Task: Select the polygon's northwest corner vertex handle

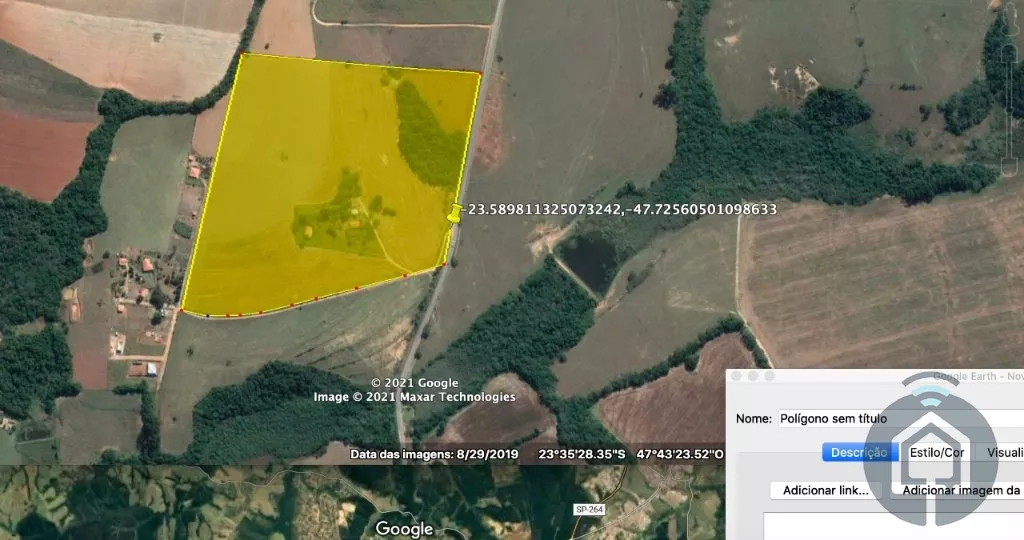Action: (241, 54)
